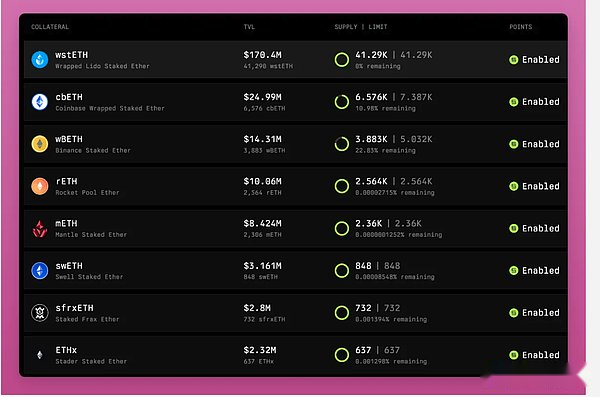The height and width of the screenshot is (397, 600).
Task: Click the rETH Rocket Pool icon
Action: tap(40, 186)
